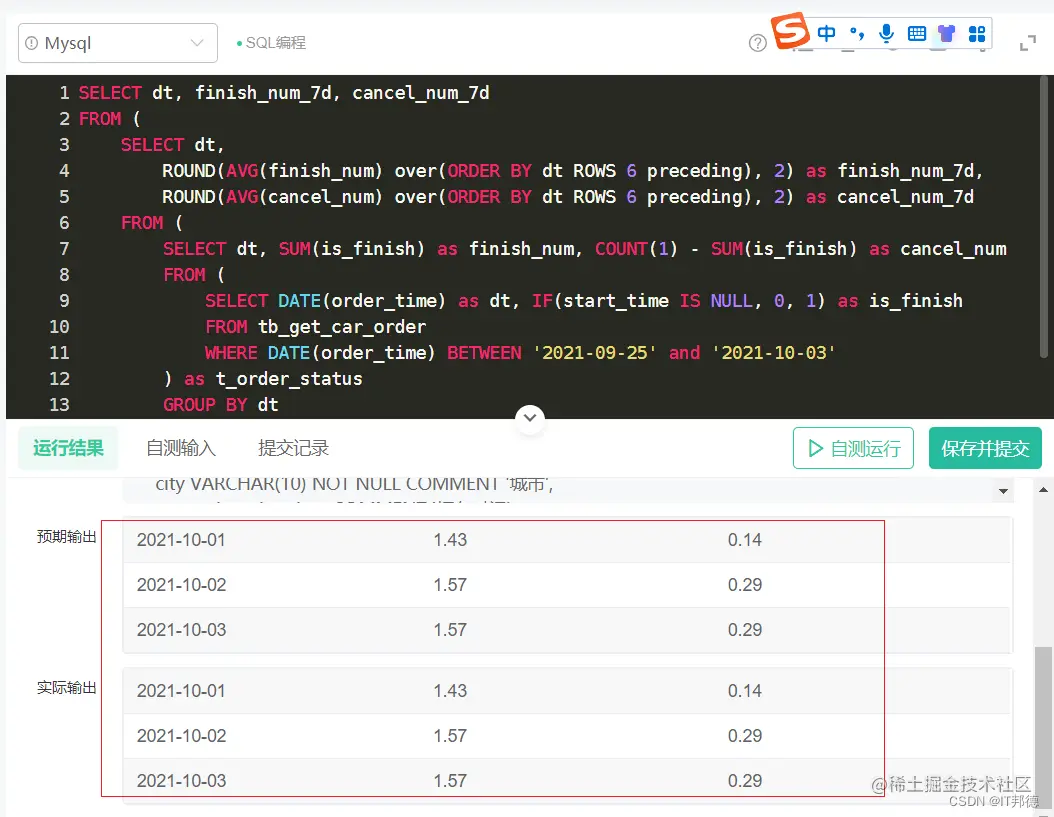Collapse editor with the chevron down button

(x=530, y=418)
